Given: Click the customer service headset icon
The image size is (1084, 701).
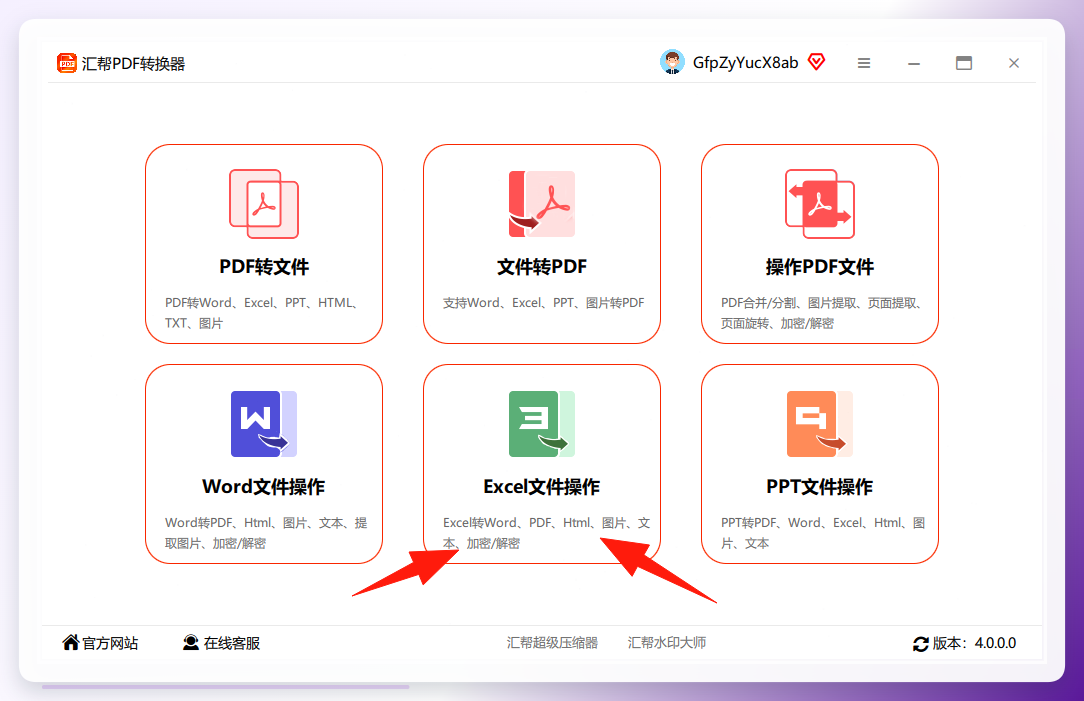Looking at the screenshot, I should click(191, 643).
